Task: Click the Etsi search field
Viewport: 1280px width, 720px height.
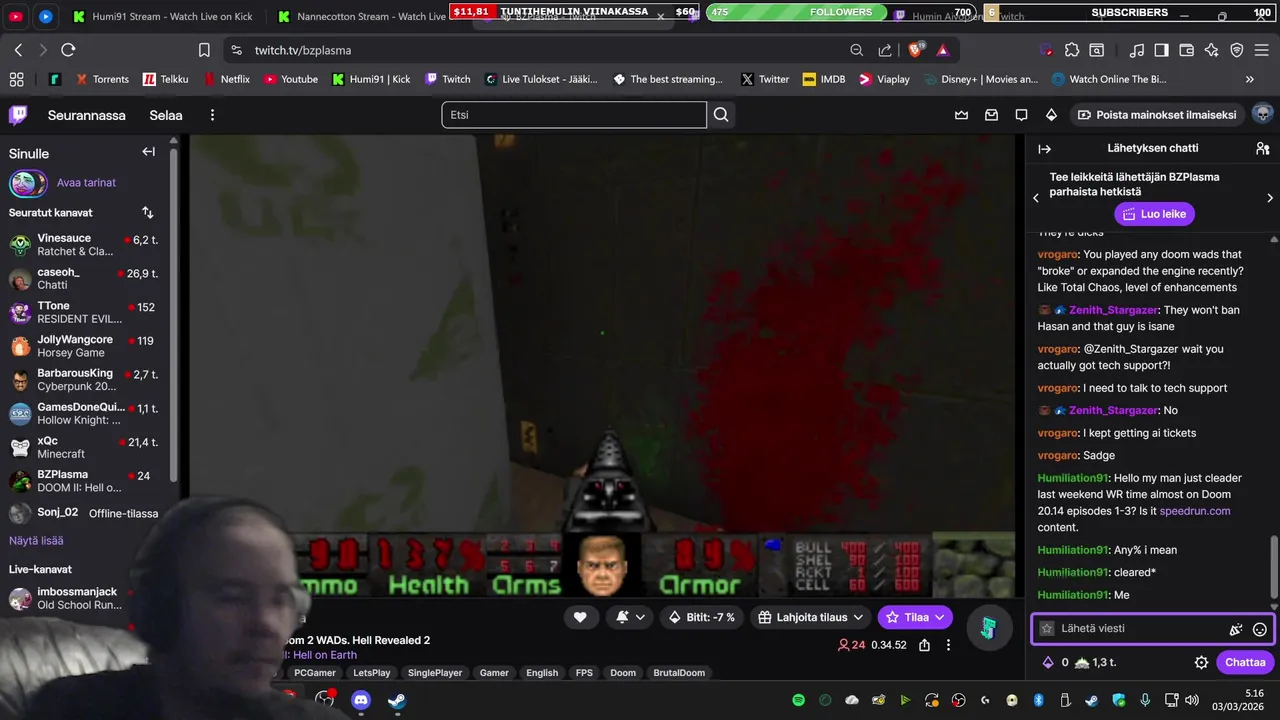Action: coord(574,115)
